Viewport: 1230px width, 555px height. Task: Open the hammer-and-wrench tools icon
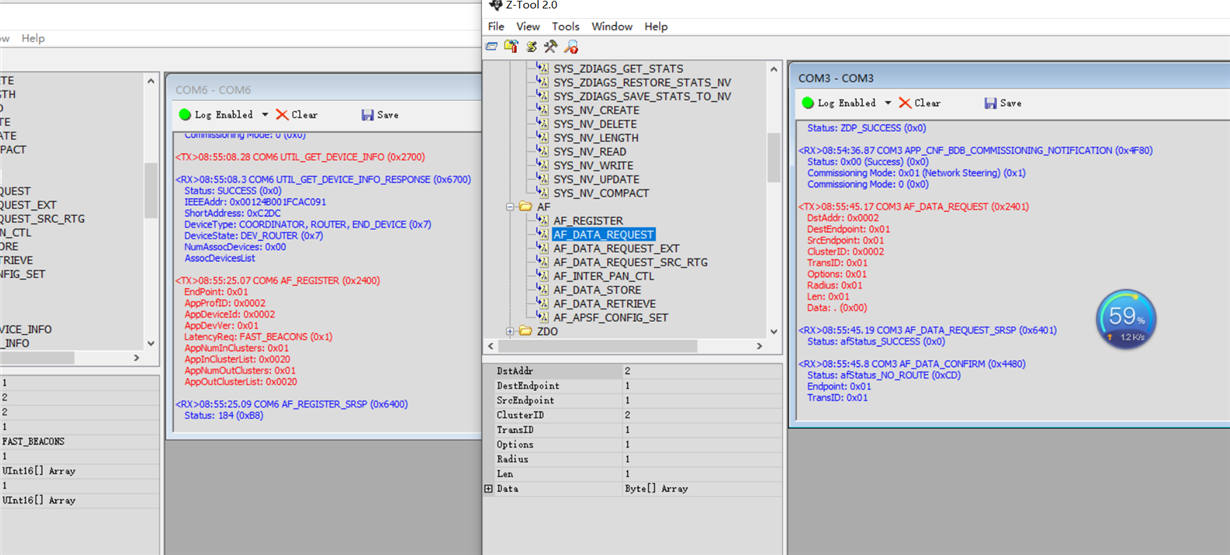551,46
